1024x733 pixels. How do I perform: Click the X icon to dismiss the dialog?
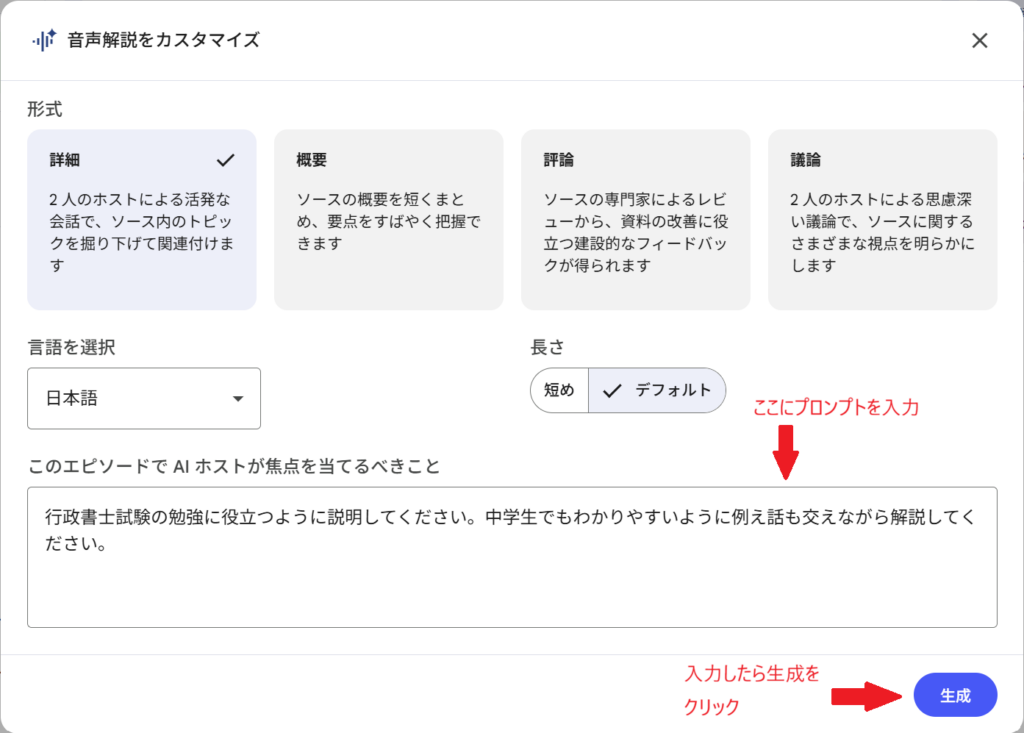[x=981, y=40]
